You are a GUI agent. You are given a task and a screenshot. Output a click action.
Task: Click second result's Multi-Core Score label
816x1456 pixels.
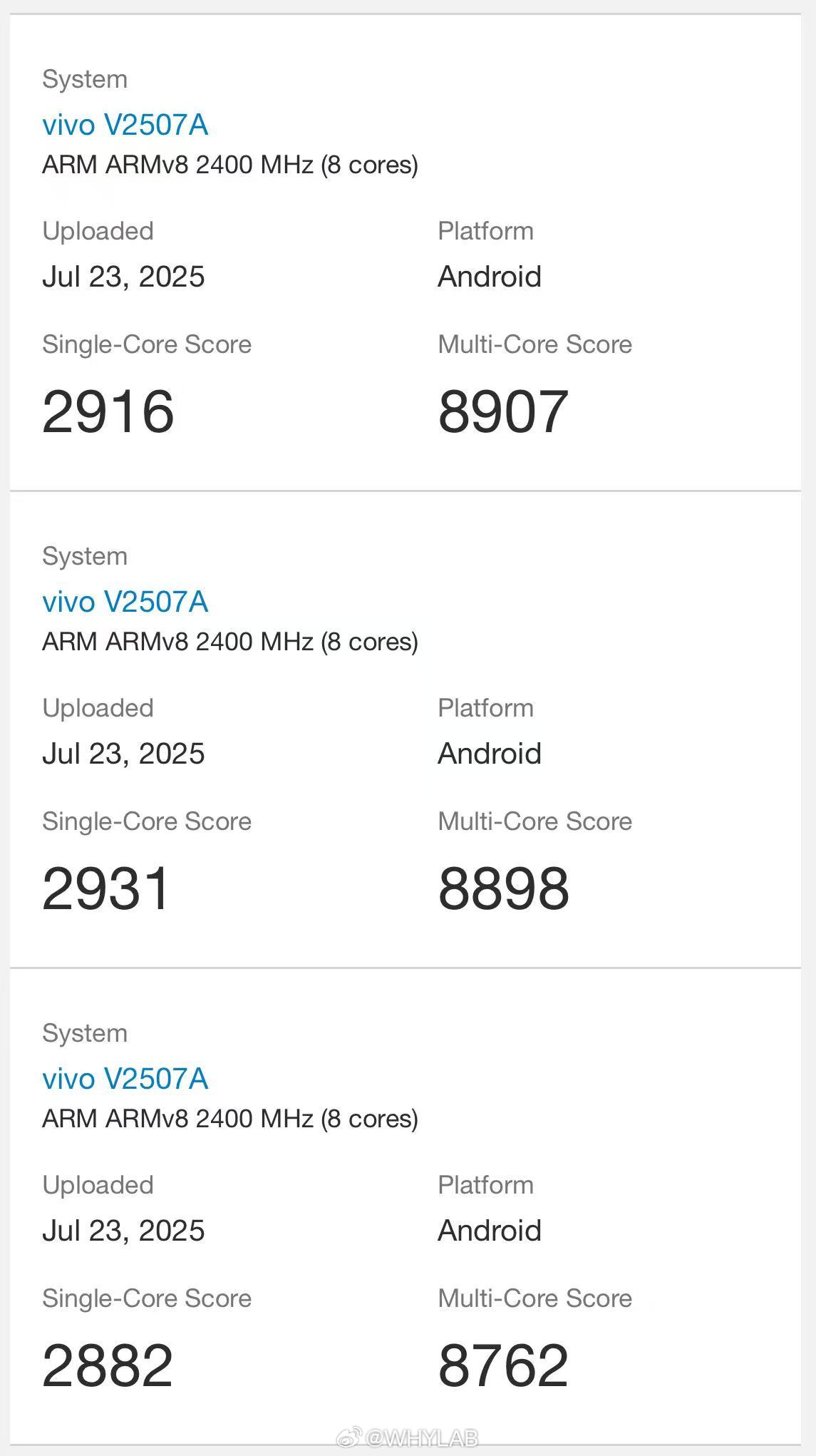click(x=535, y=821)
